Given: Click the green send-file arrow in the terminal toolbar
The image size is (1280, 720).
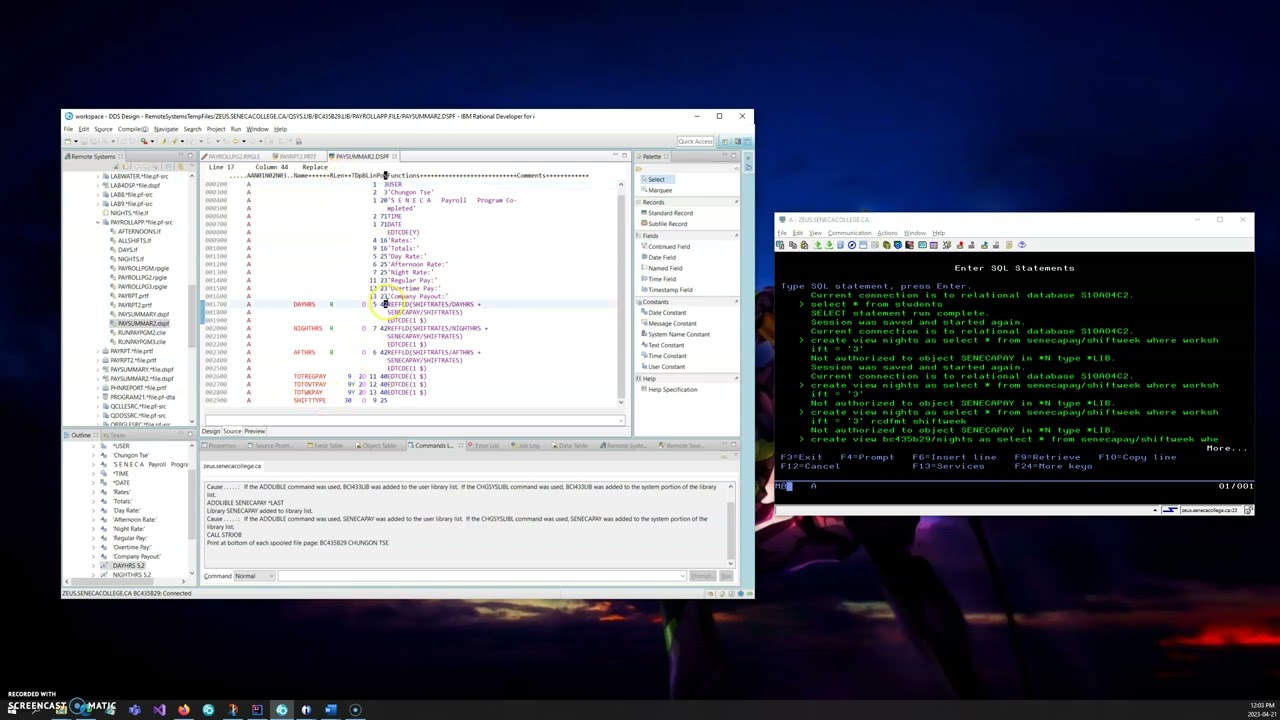Looking at the screenshot, I should 817,245.
